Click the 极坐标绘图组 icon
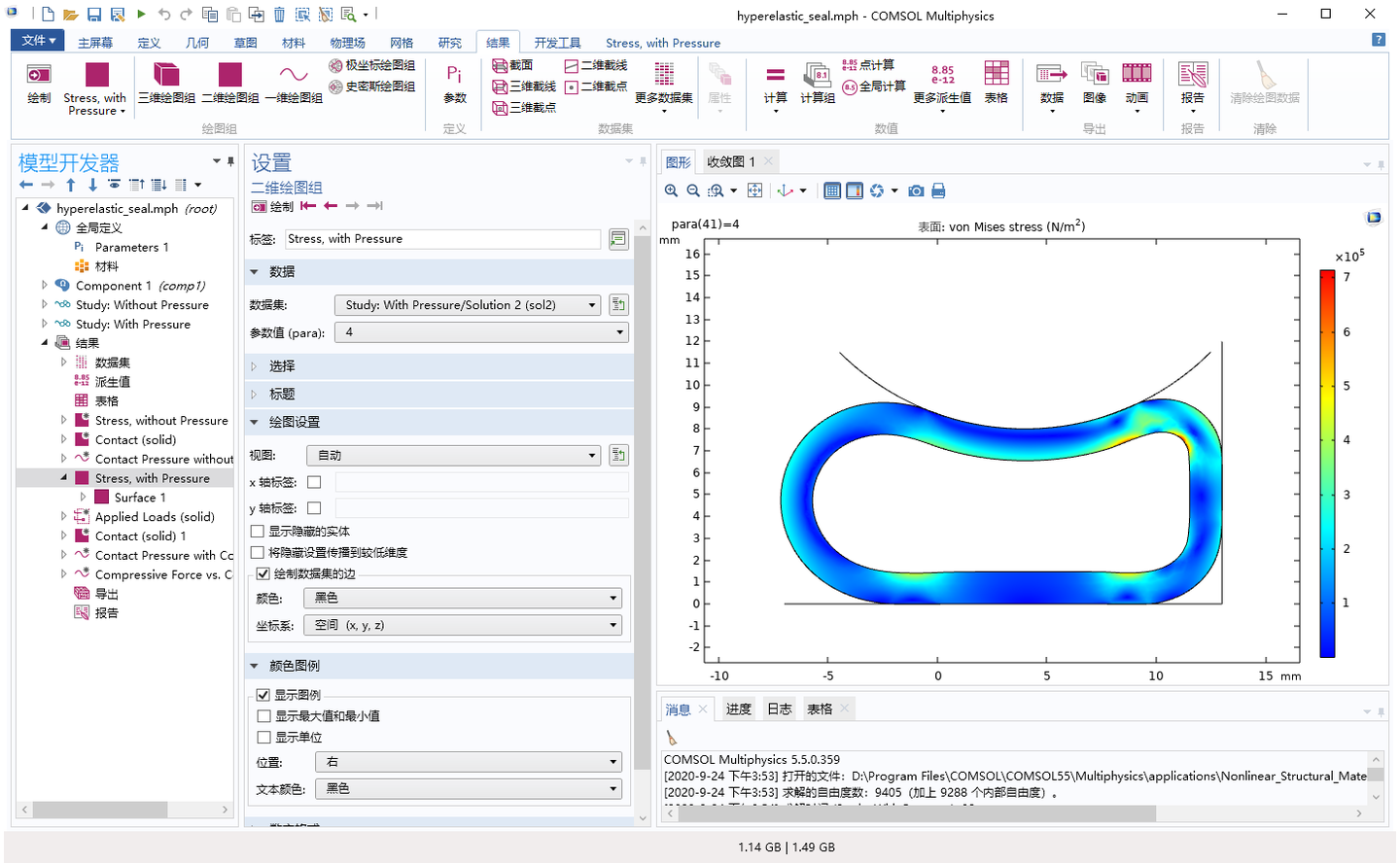 click(333, 65)
